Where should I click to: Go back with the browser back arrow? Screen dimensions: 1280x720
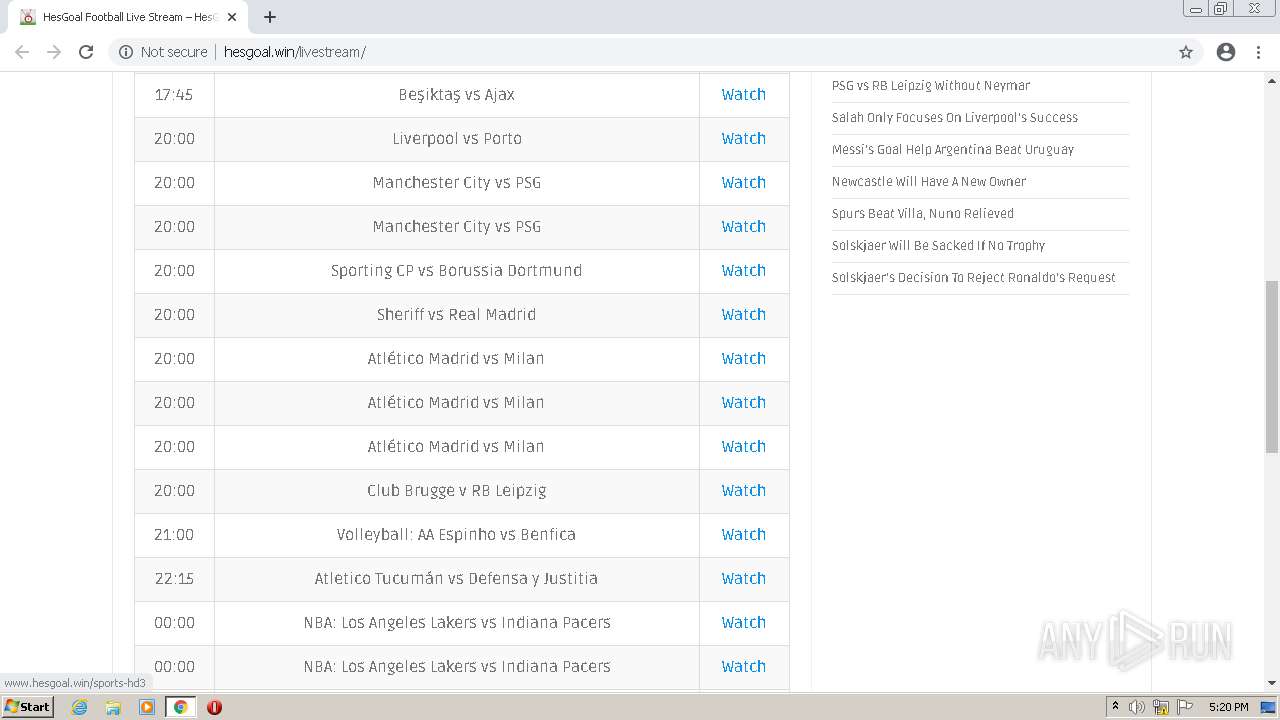coord(22,52)
